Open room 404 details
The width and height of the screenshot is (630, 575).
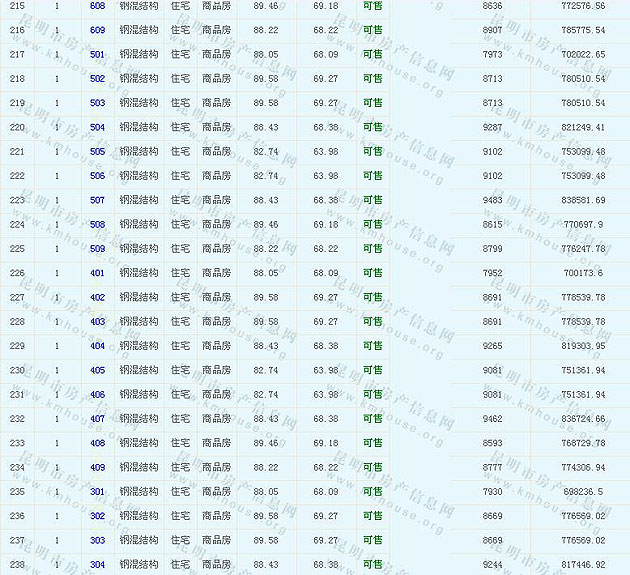click(x=97, y=346)
